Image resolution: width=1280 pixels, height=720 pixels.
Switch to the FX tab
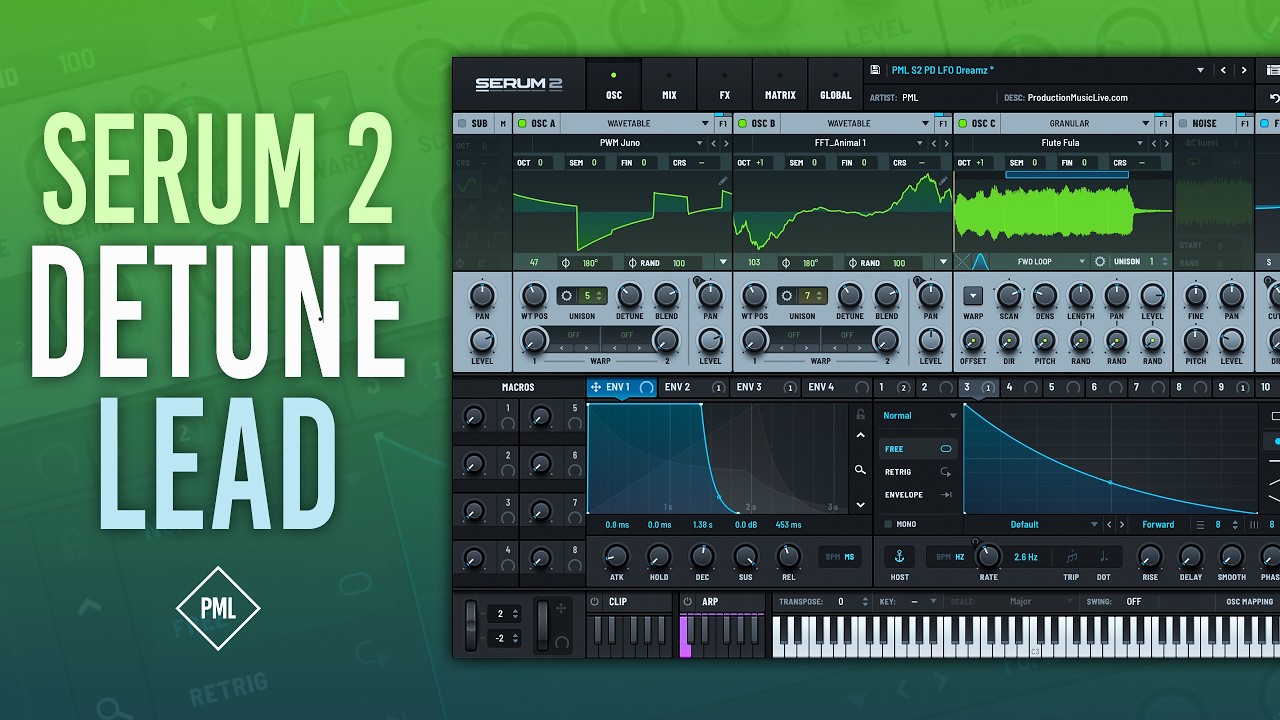coord(725,86)
